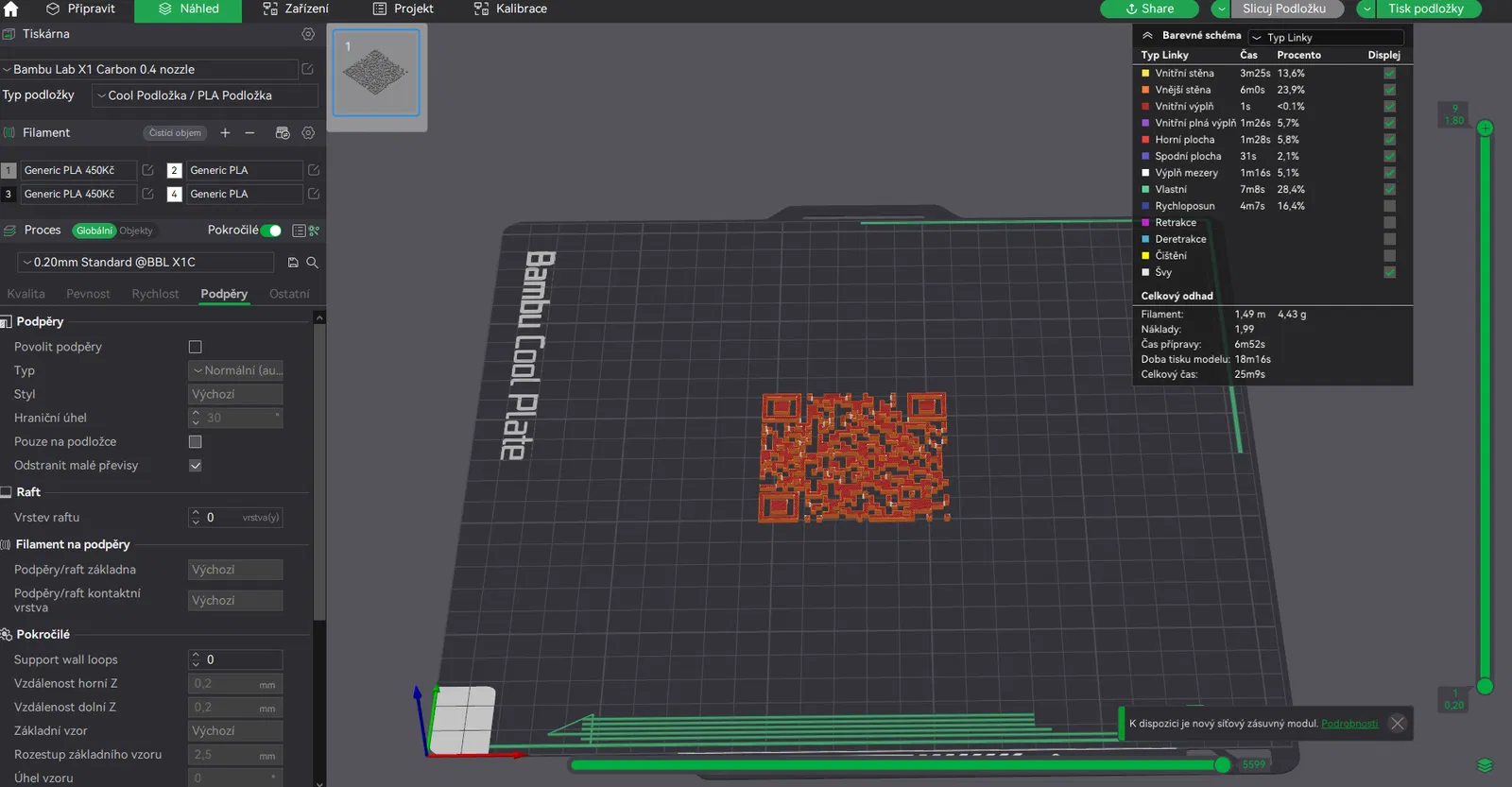Switch to the Kvalita settings tab
1512x787 pixels.
click(x=26, y=294)
